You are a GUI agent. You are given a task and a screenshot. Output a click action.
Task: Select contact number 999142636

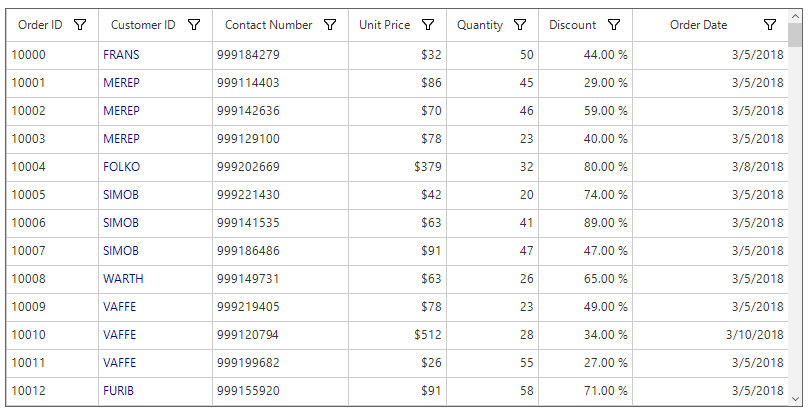coord(280,110)
